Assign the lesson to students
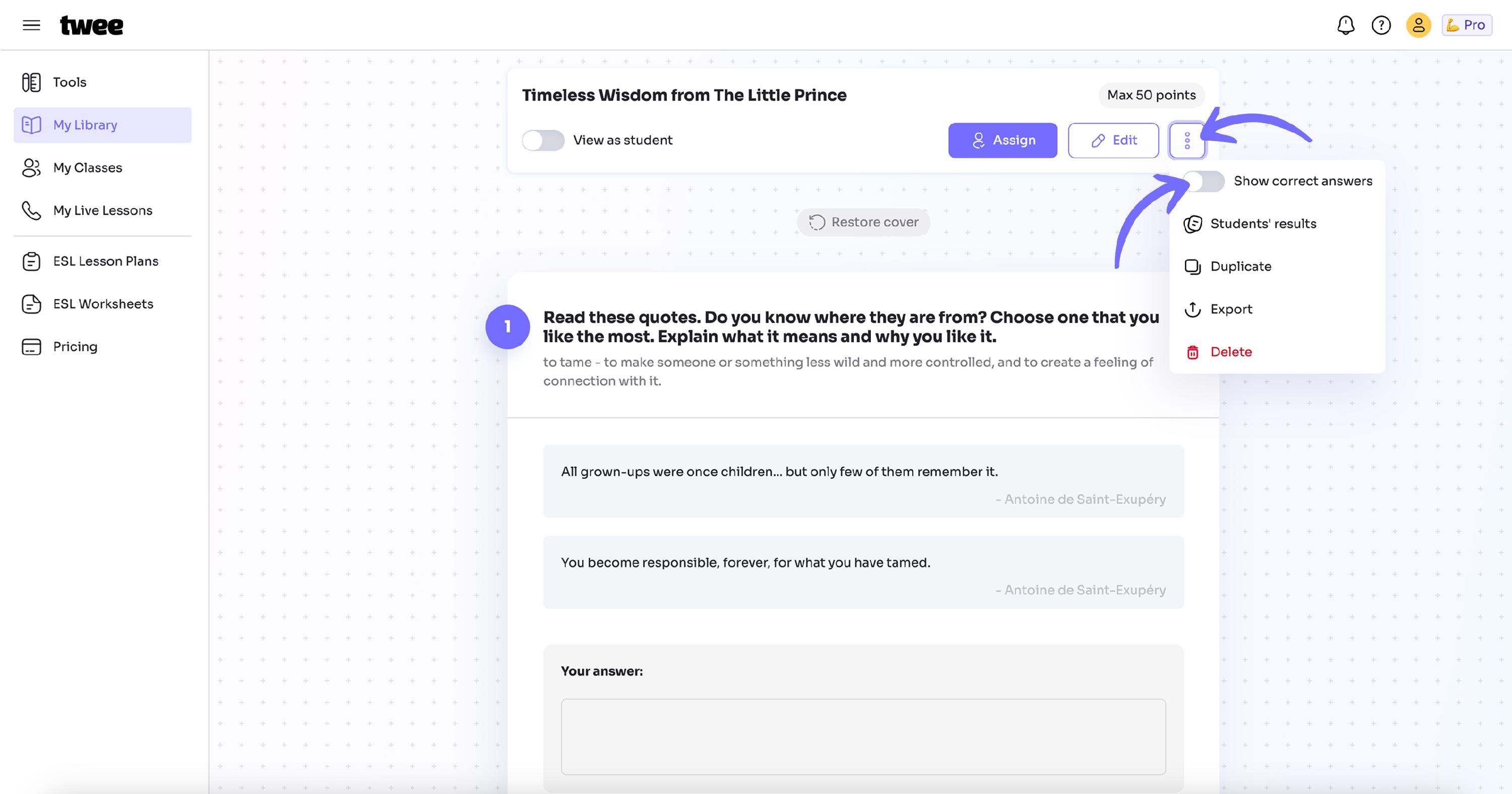Image resolution: width=1512 pixels, height=794 pixels. [1002, 140]
